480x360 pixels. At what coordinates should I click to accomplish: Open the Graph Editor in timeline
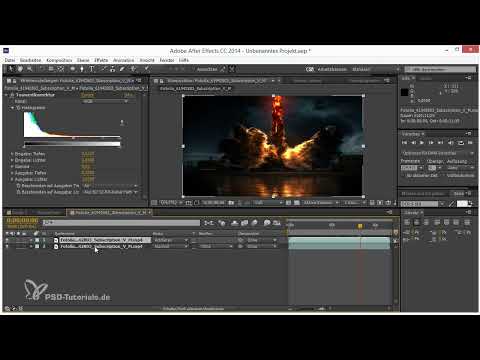pos(277,223)
